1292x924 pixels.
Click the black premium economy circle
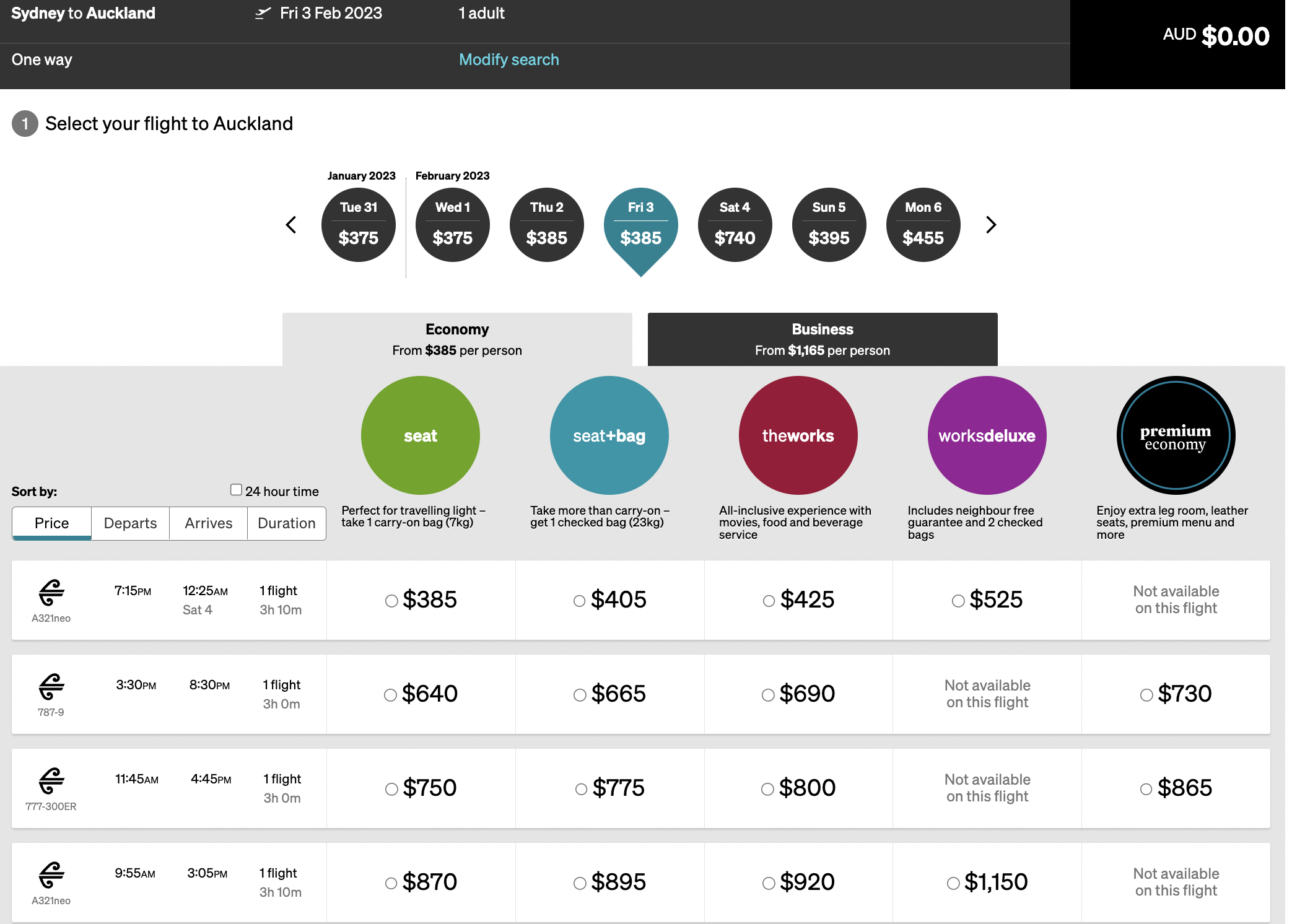pos(1176,435)
